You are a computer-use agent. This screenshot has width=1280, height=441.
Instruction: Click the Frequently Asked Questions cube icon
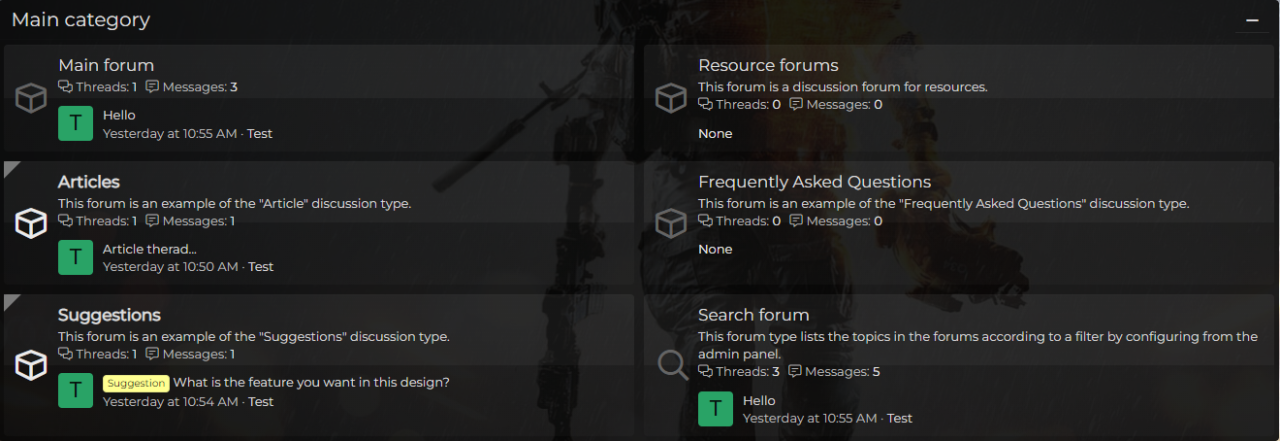pos(670,223)
